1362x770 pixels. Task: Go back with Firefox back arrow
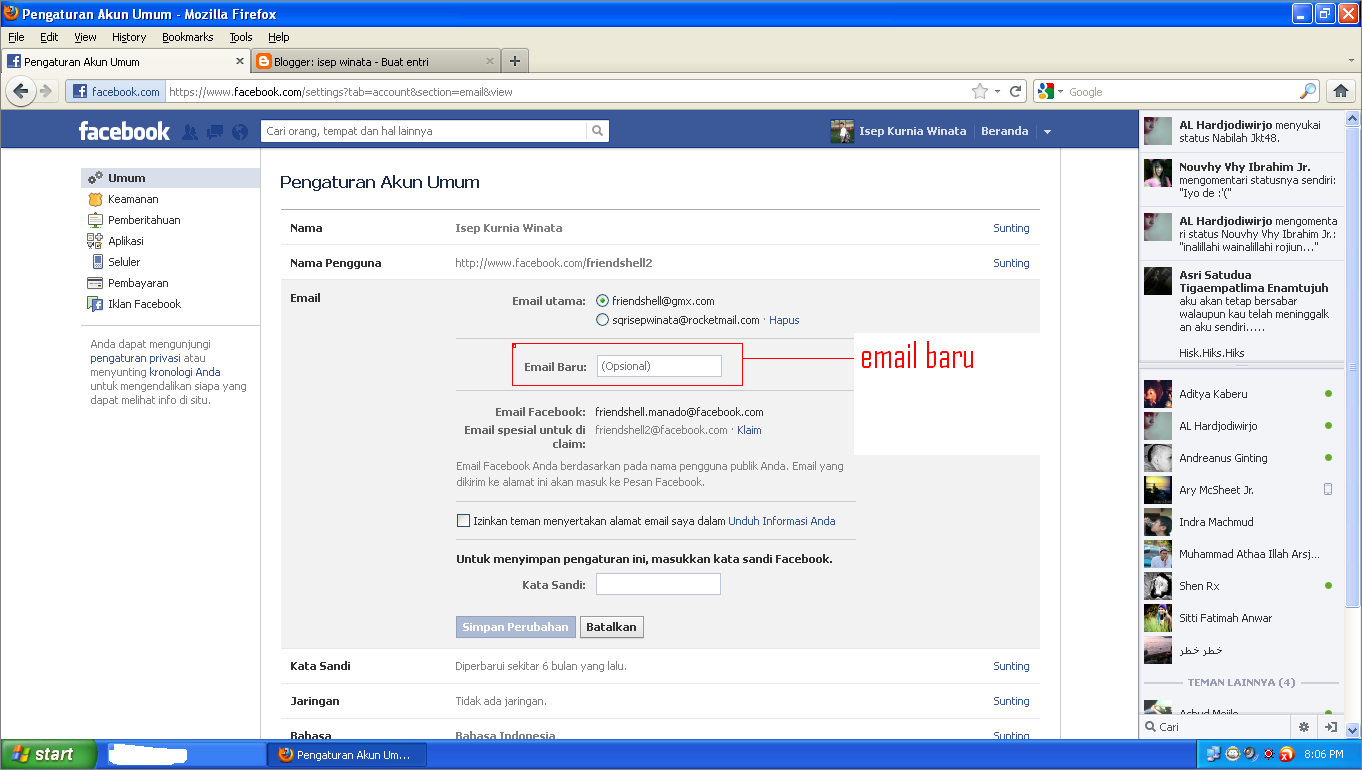point(21,91)
